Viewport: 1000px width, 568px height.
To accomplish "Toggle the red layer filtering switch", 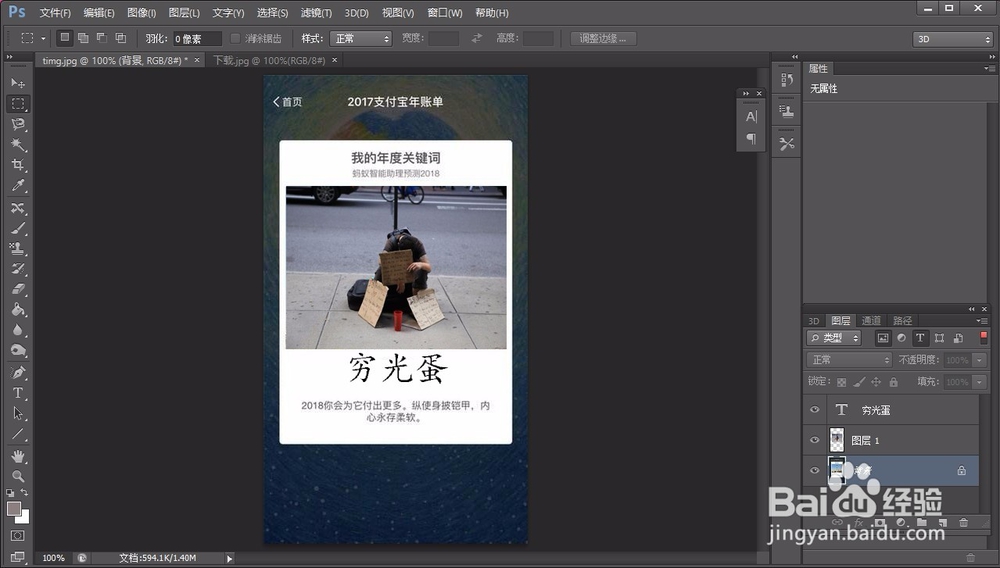I will pyautogui.click(x=983, y=336).
